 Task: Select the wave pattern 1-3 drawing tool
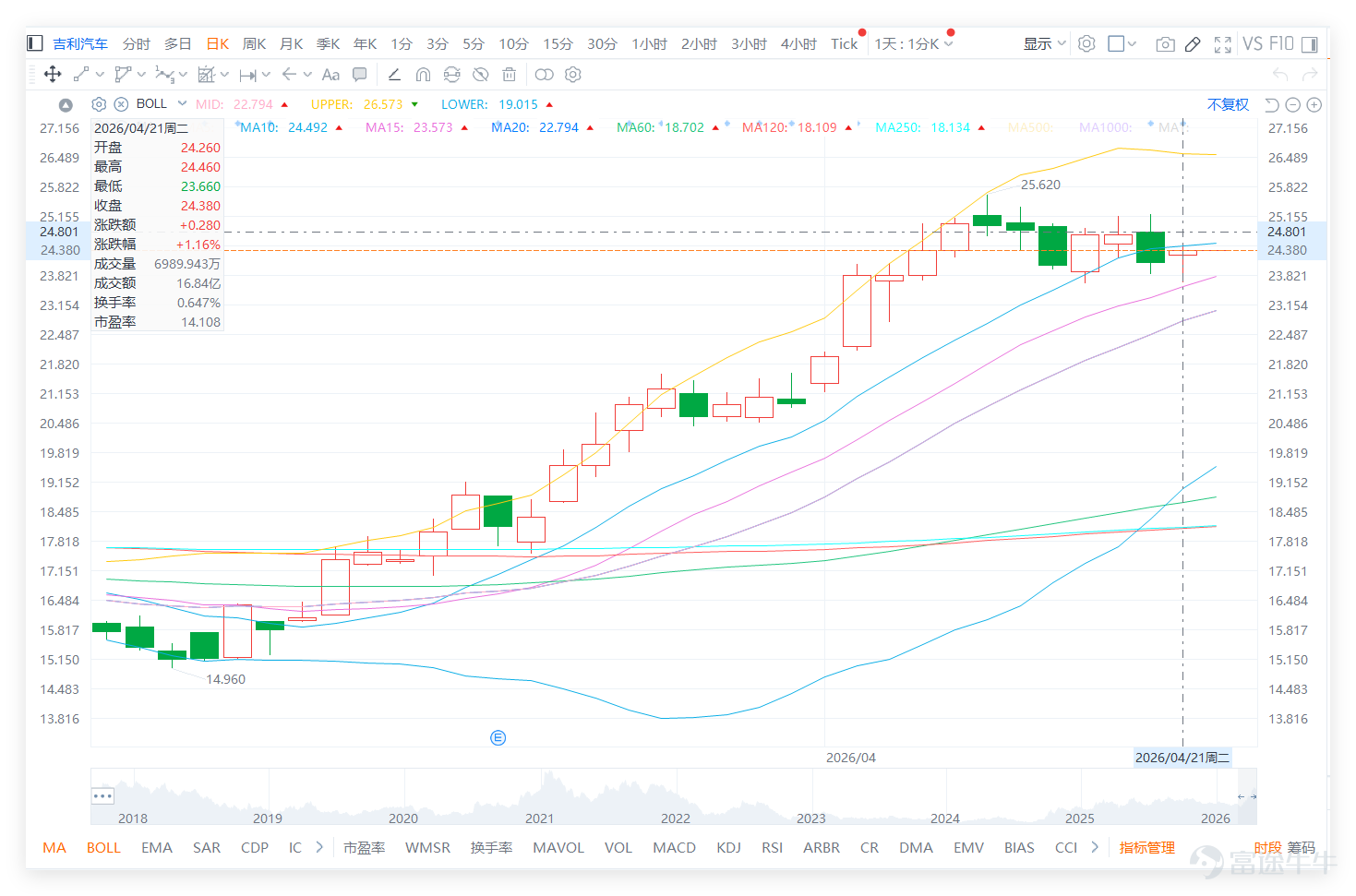(164, 75)
